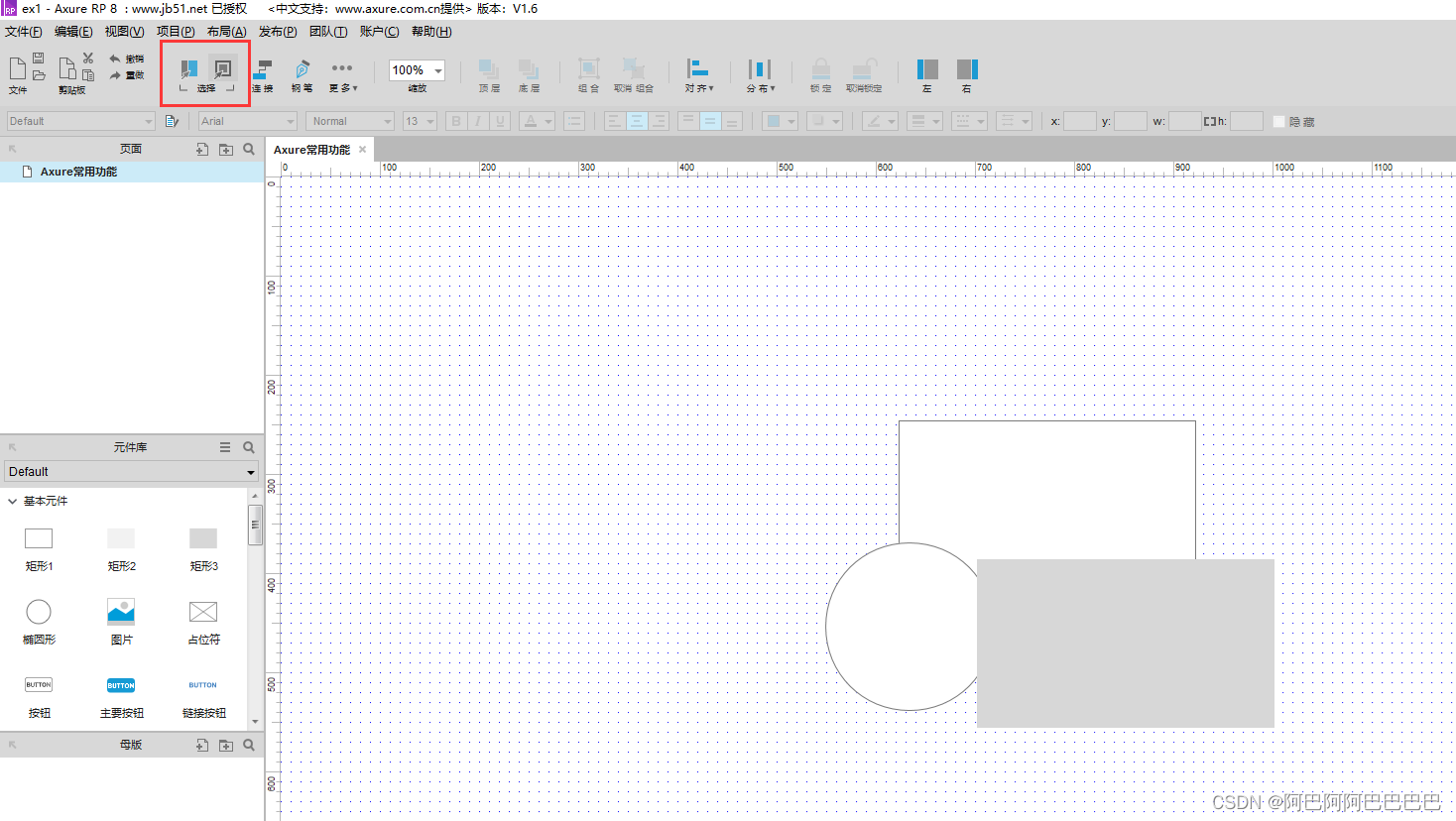Image resolution: width=1456 pixels, height=821 pixels.
Task: Toggle the bullet list button
Action: pyautogui.click(x=573, y=121)
